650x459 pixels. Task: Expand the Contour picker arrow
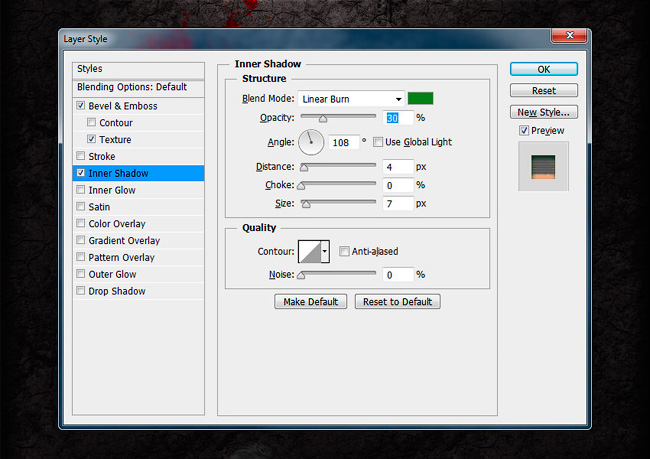(x=325, y=251)
